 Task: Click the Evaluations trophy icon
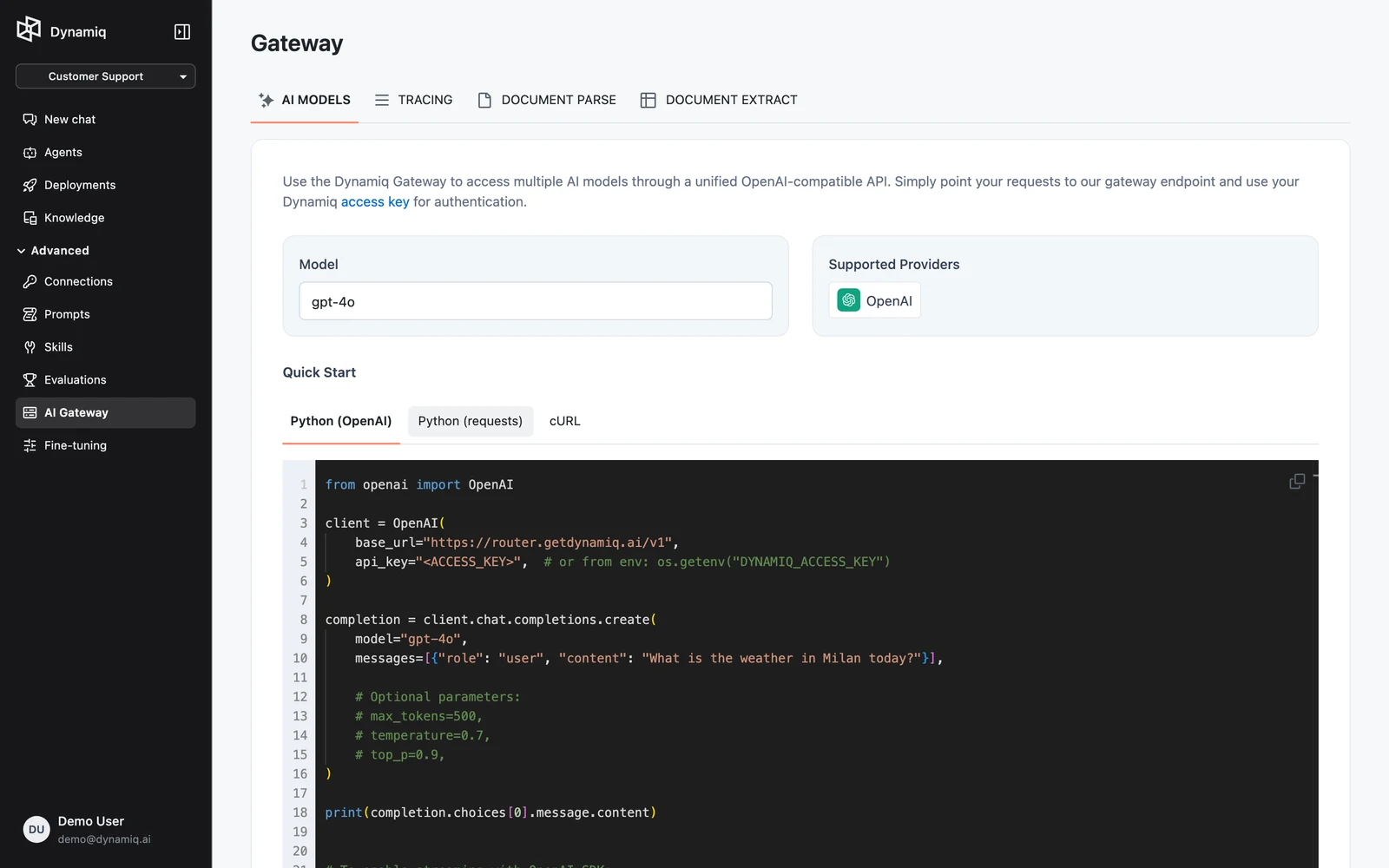click(30, 380)
